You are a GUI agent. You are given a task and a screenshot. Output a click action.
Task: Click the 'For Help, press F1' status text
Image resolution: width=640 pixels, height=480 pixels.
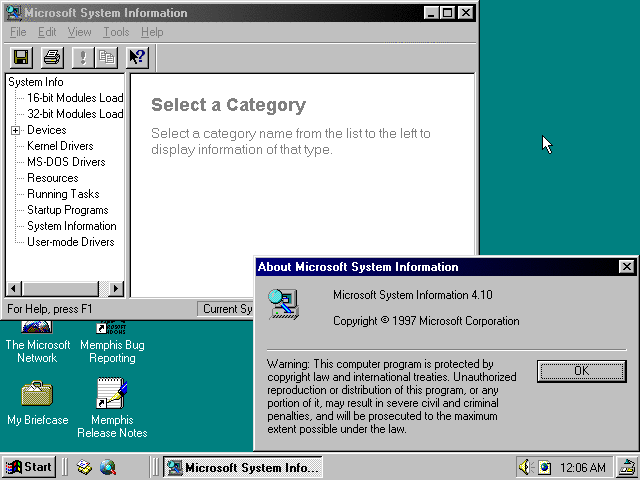50,309
